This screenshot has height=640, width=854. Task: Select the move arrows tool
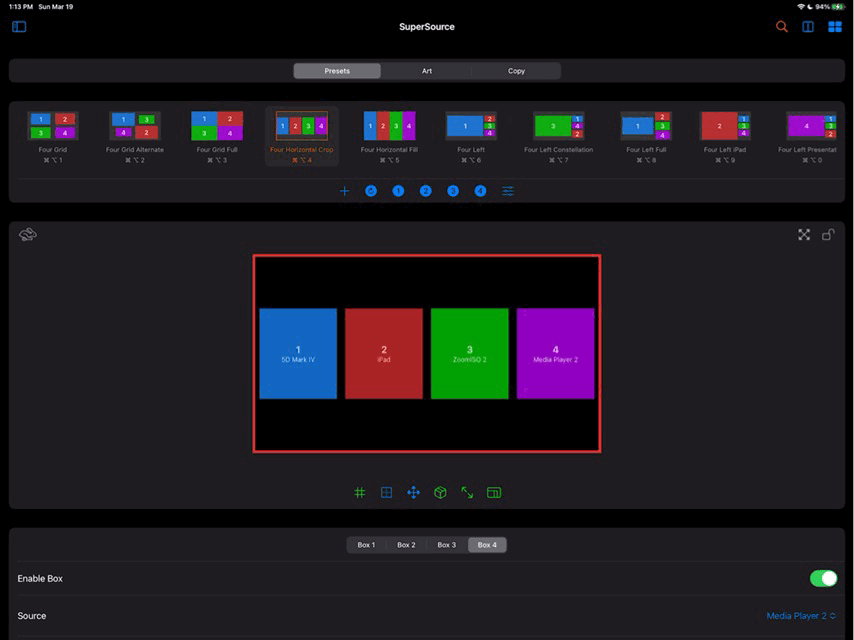click(x=413, y=493)
